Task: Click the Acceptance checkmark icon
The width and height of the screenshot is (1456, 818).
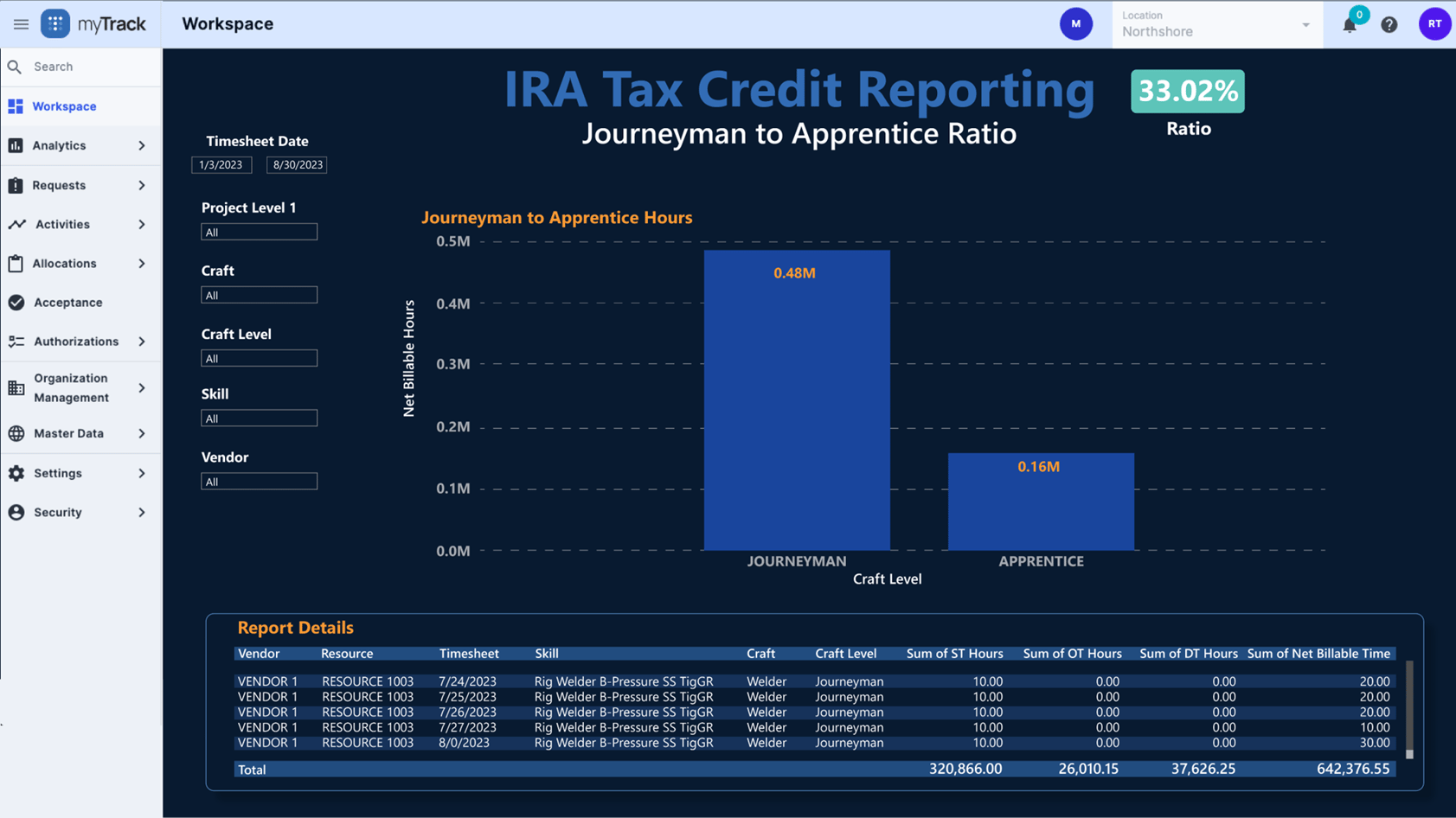Action: (x=17, y=302)
